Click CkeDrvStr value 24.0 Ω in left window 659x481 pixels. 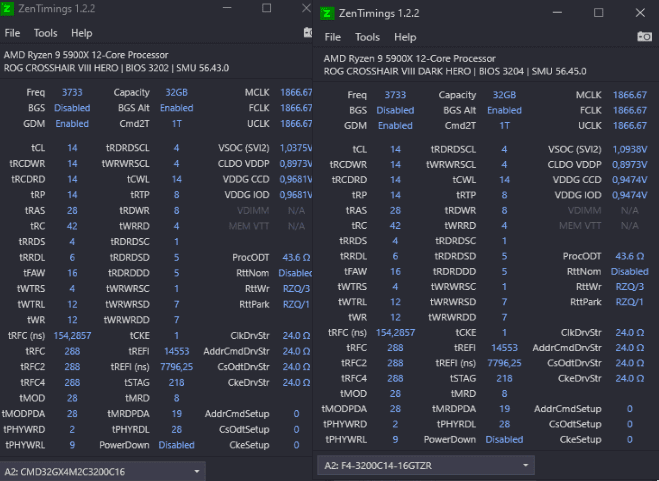pyautogui.click(x=296, y=383)
